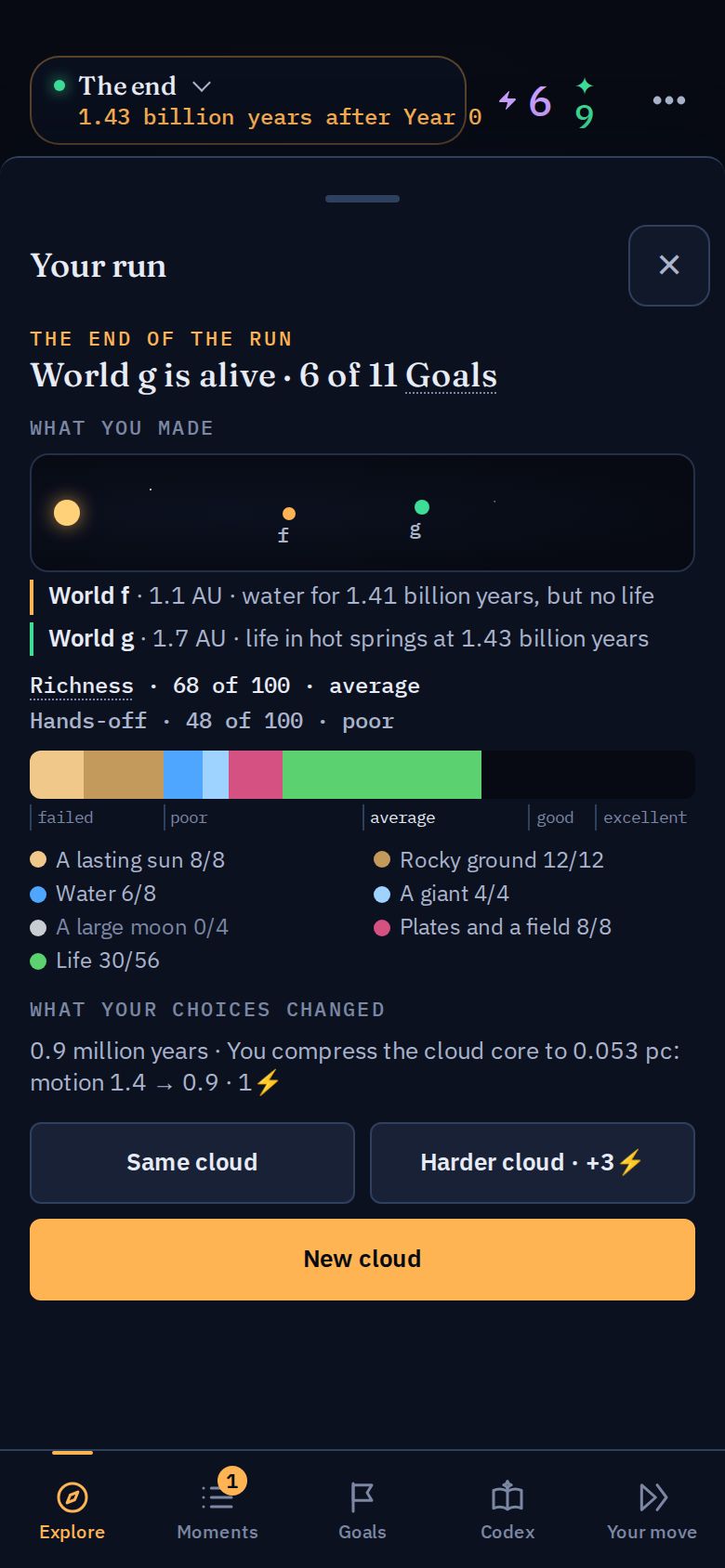Start again with Same cloud
The width and height of the screenshot is (725, 1568).
[192, 1163]
